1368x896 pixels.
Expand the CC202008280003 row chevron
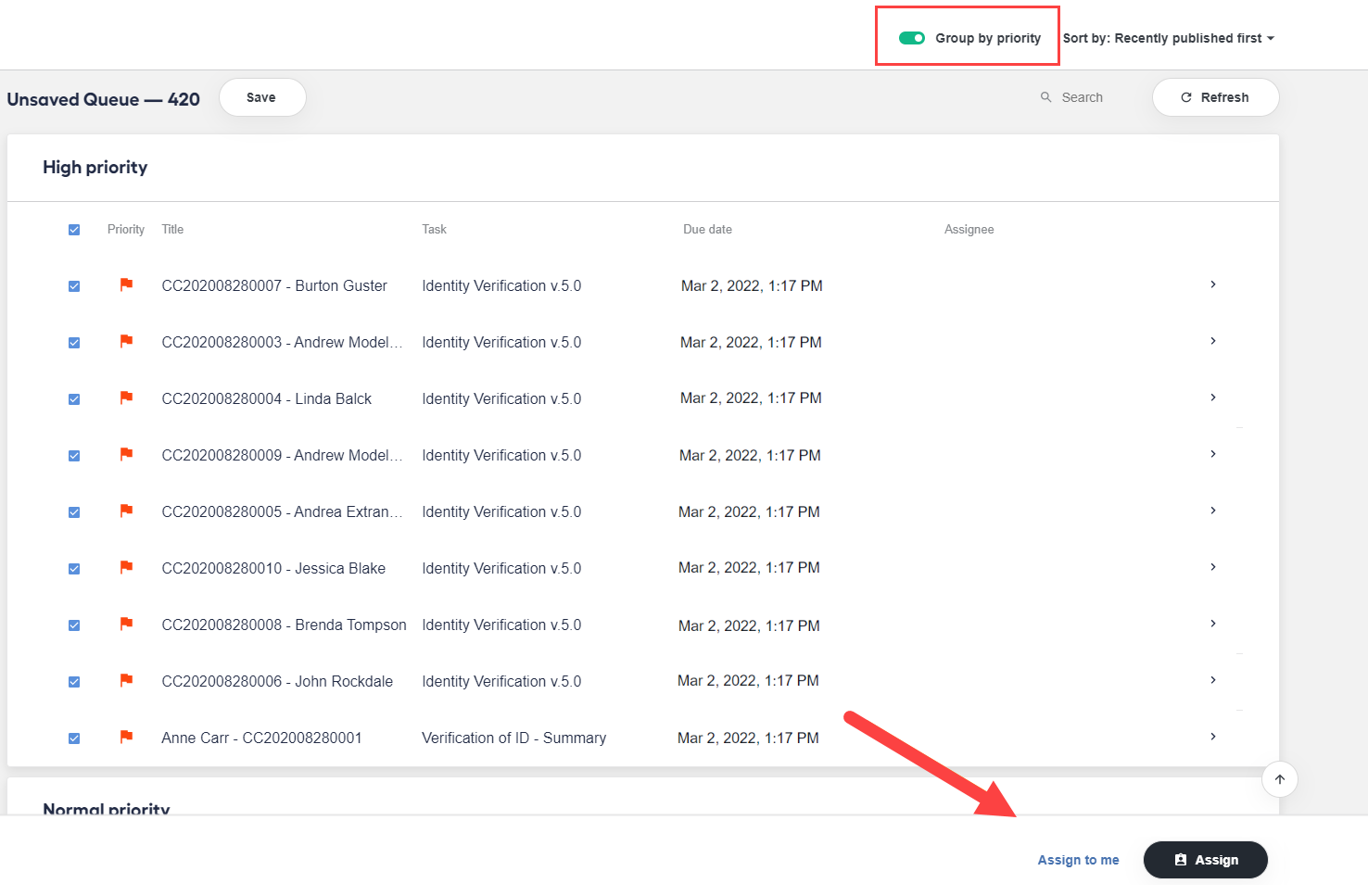[x=1213, y=341]
